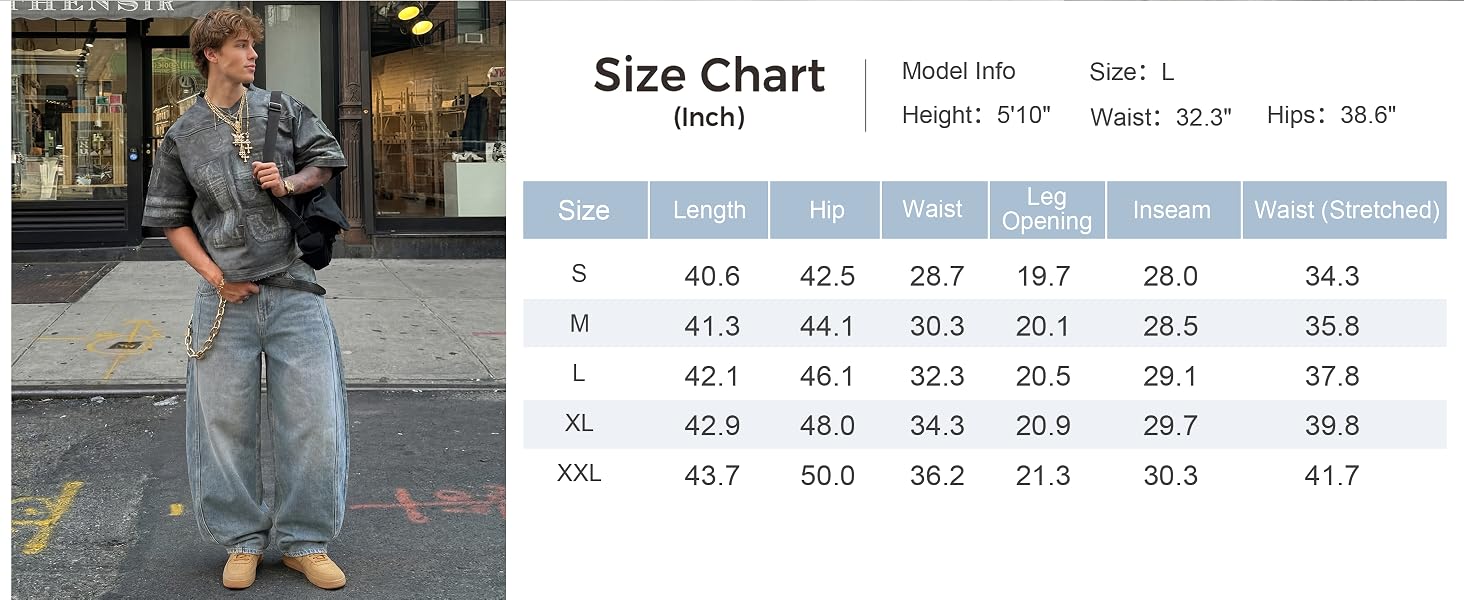1464x600 pixels.
Task: Select the Size column header
Action: click(x=585, y=210)
